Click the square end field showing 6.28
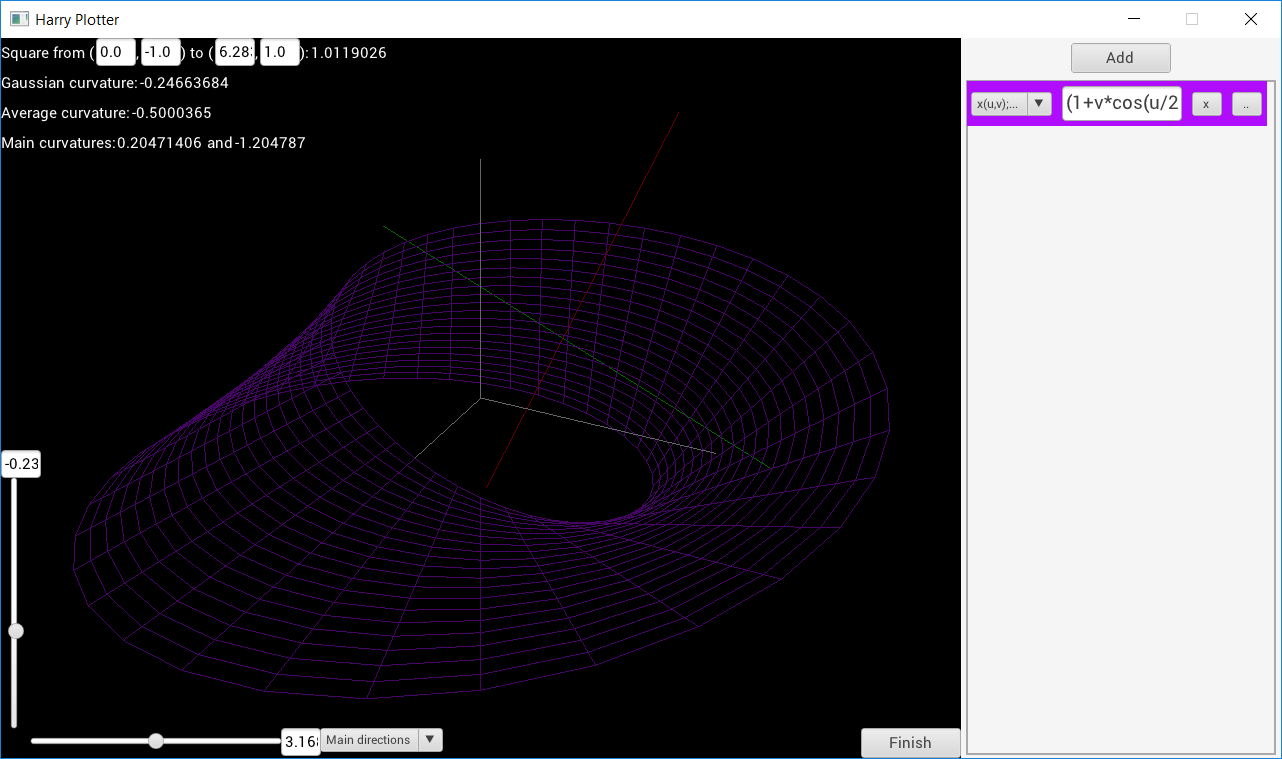 pos(235,53)
